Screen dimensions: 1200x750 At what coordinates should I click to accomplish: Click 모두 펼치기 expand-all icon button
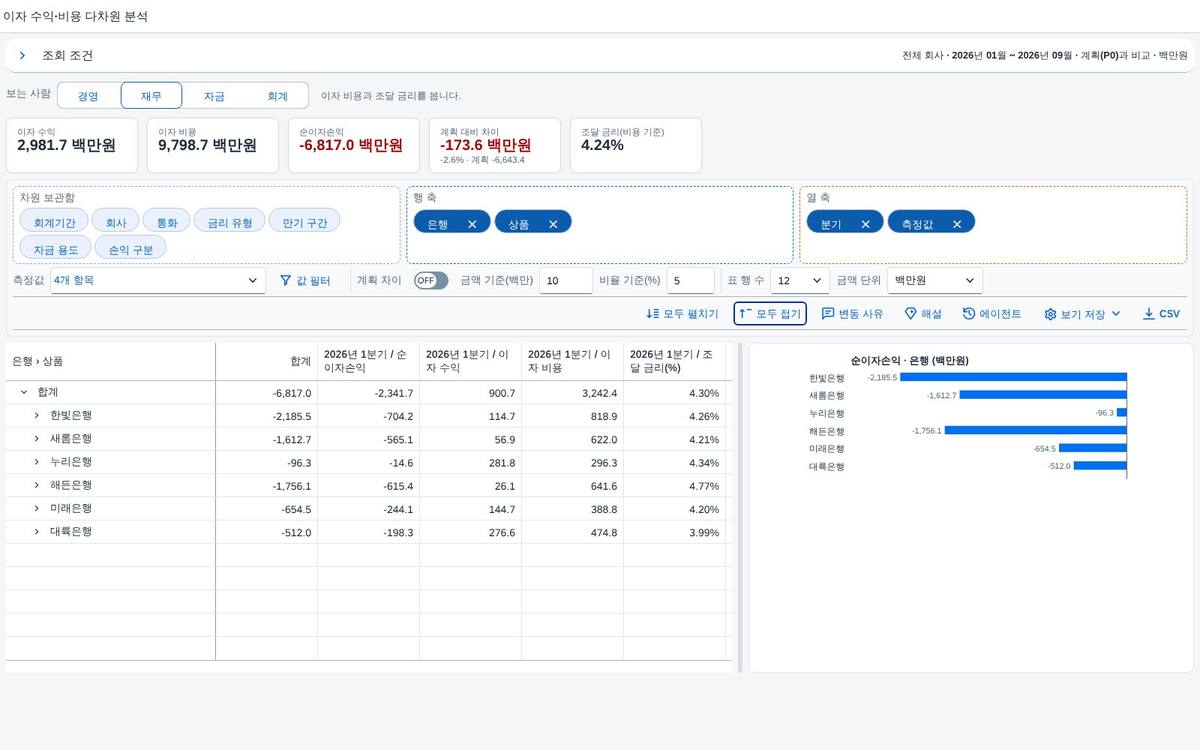tap(682, 314)
